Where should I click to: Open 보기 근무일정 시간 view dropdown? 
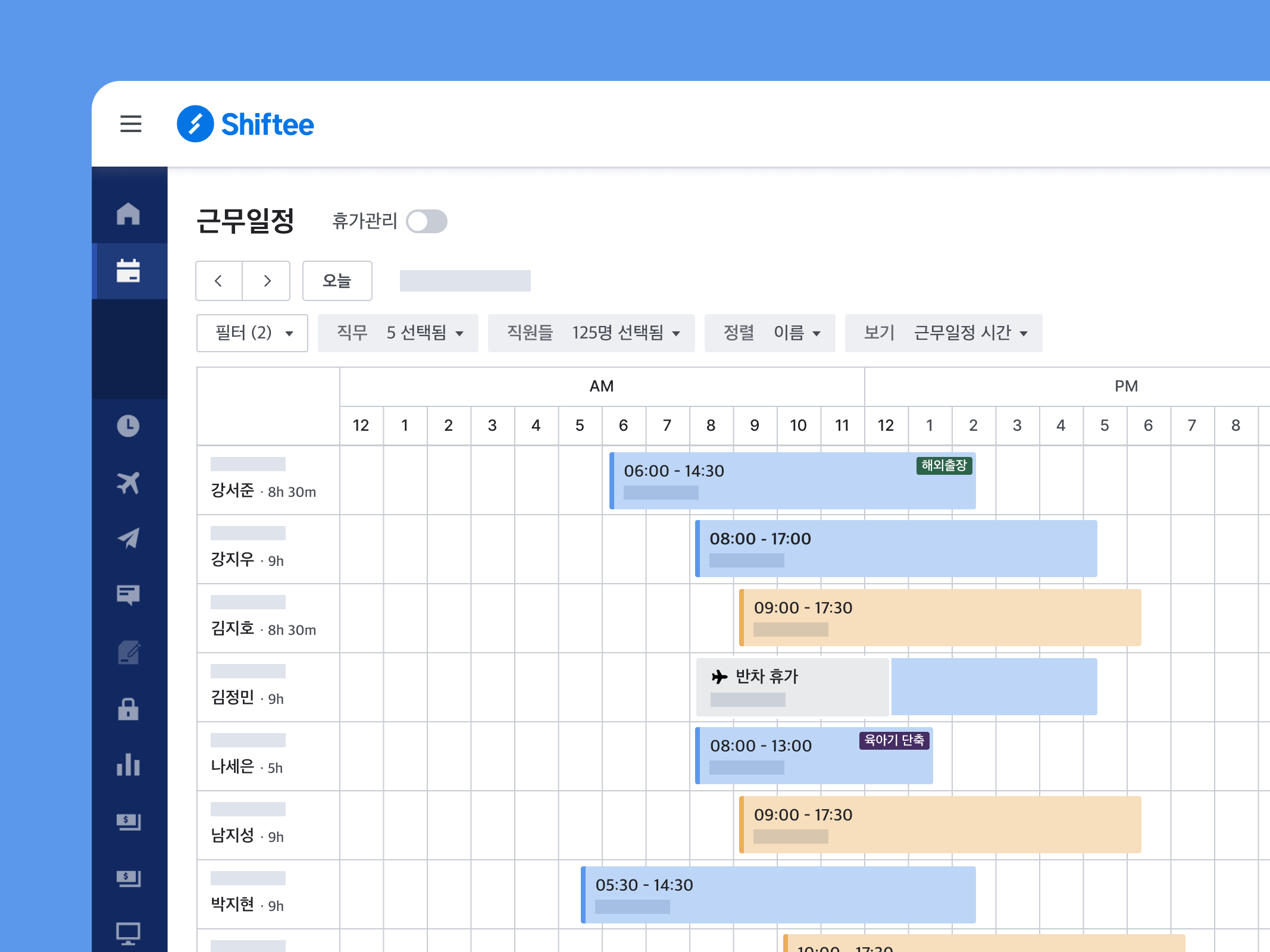point(943,333)
